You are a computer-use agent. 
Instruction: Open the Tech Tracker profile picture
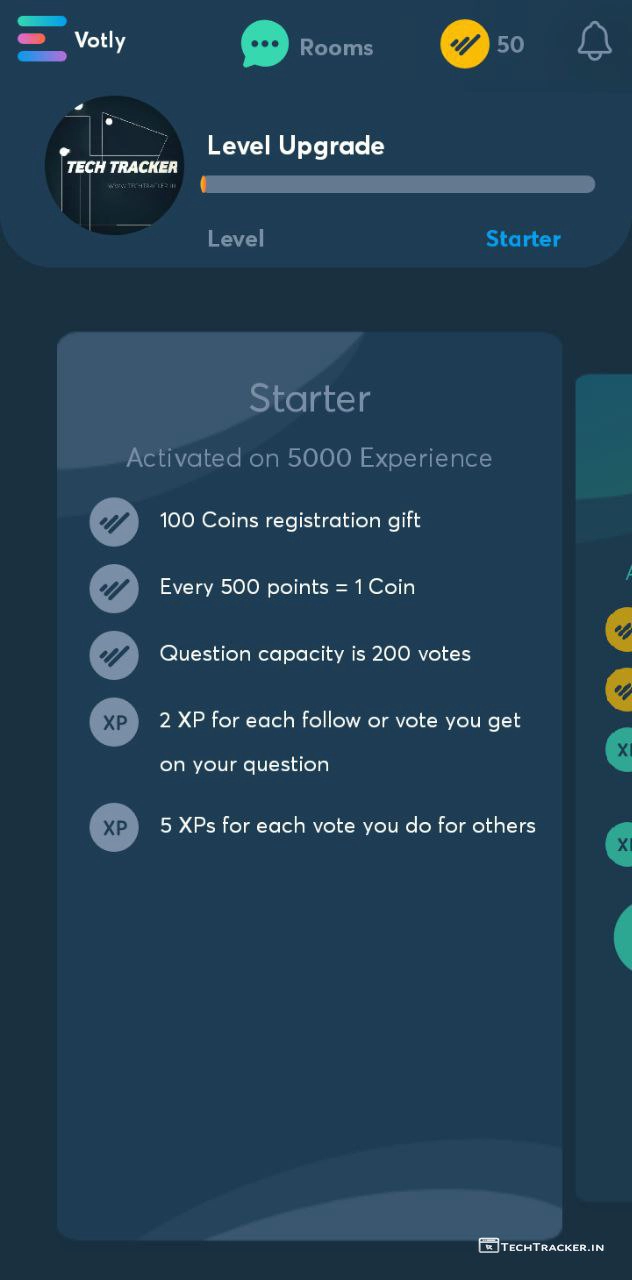tap(114, 165)
